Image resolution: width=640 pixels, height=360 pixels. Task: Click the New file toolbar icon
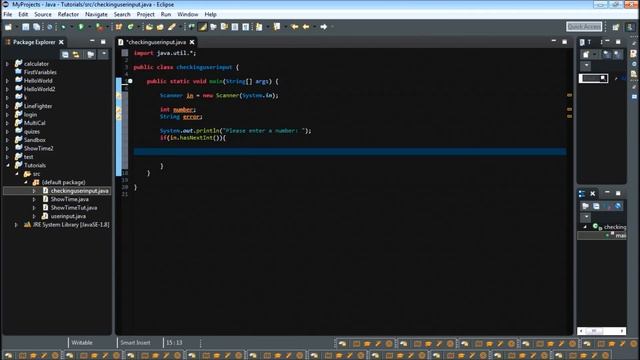coord(9,27)
